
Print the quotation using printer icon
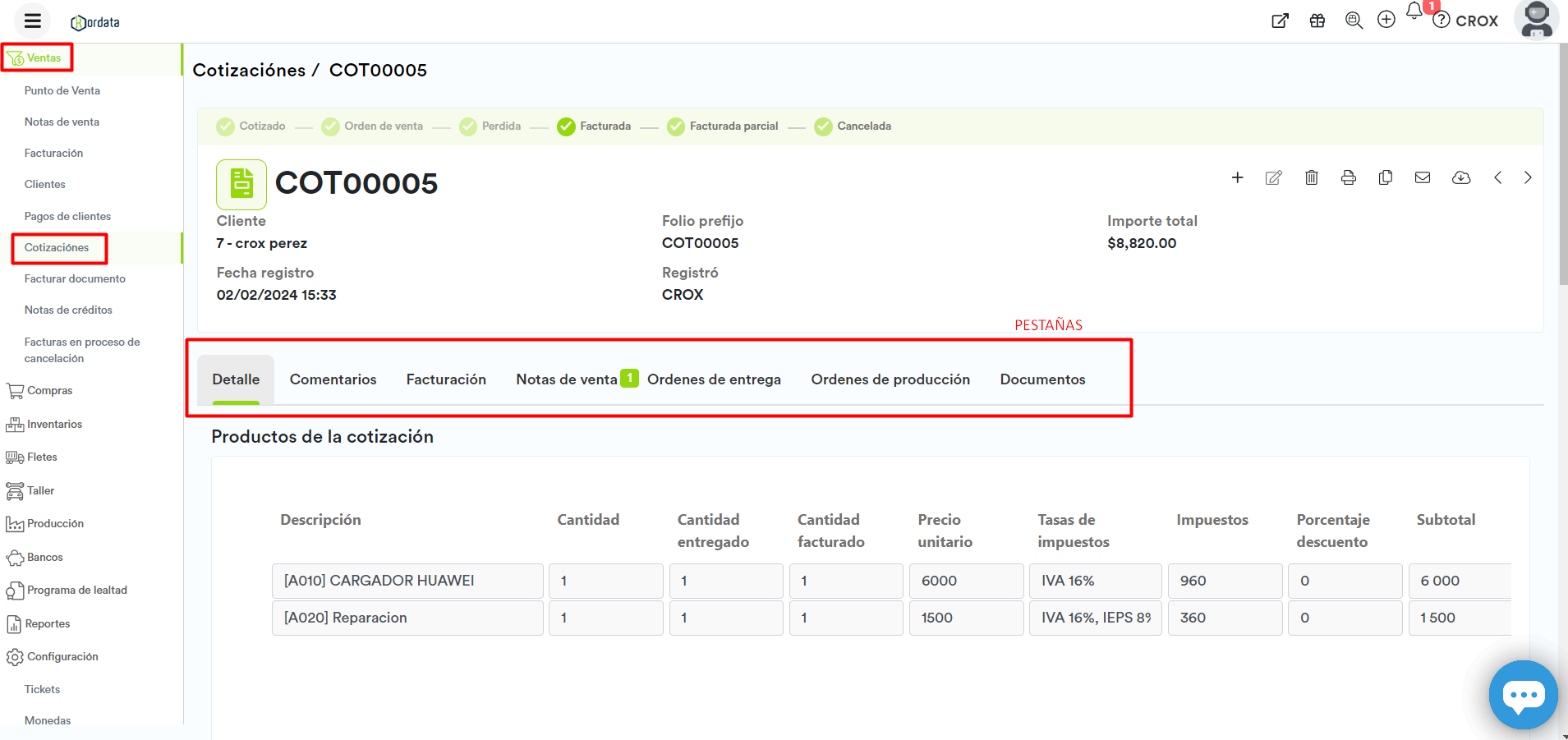tap(1348, 178)
